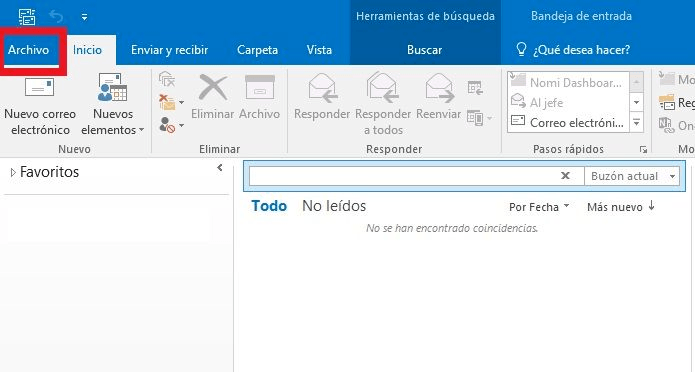Click the undo arrow in the title bar

tap(56, 17)
